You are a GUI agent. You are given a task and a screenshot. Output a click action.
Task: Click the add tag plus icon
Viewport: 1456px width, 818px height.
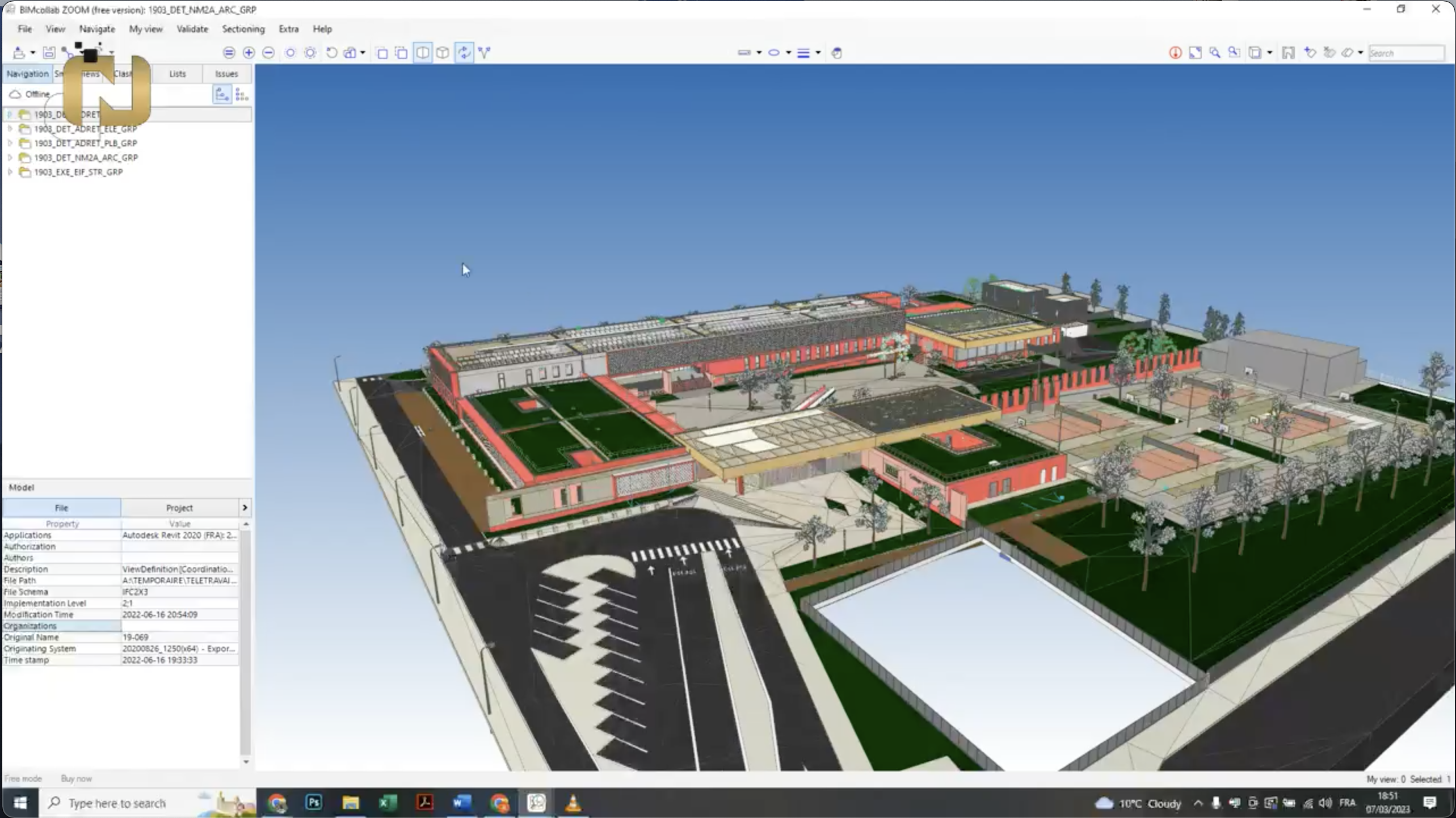1310,53
